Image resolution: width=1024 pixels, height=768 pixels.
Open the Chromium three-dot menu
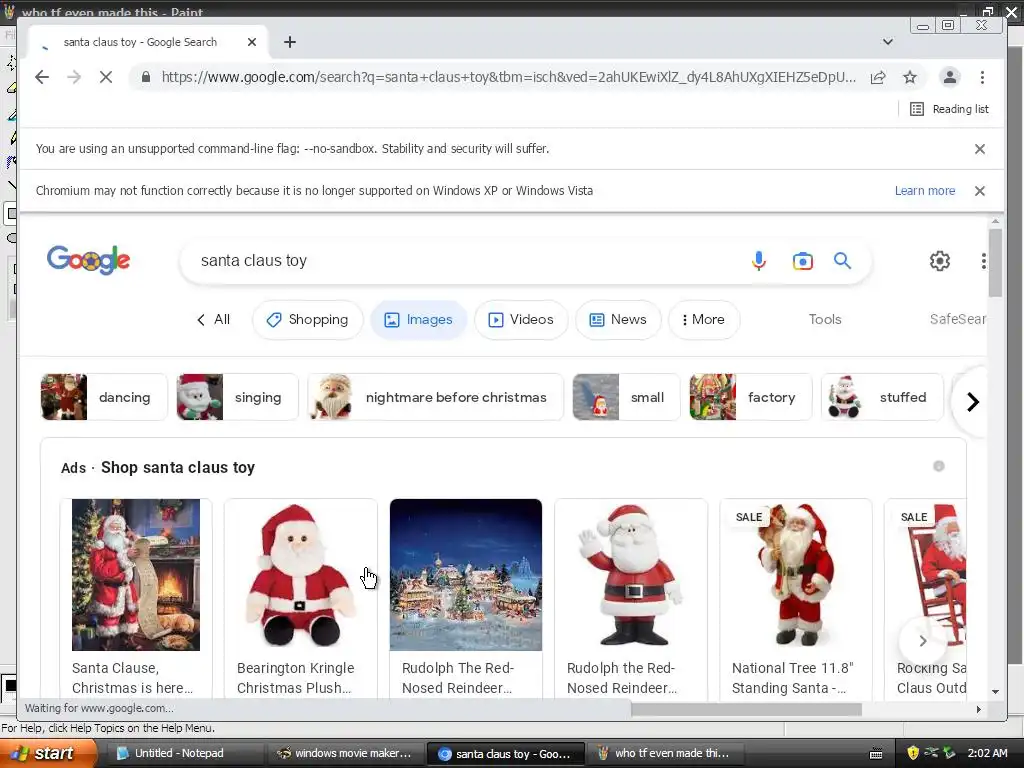coord(982,77)
